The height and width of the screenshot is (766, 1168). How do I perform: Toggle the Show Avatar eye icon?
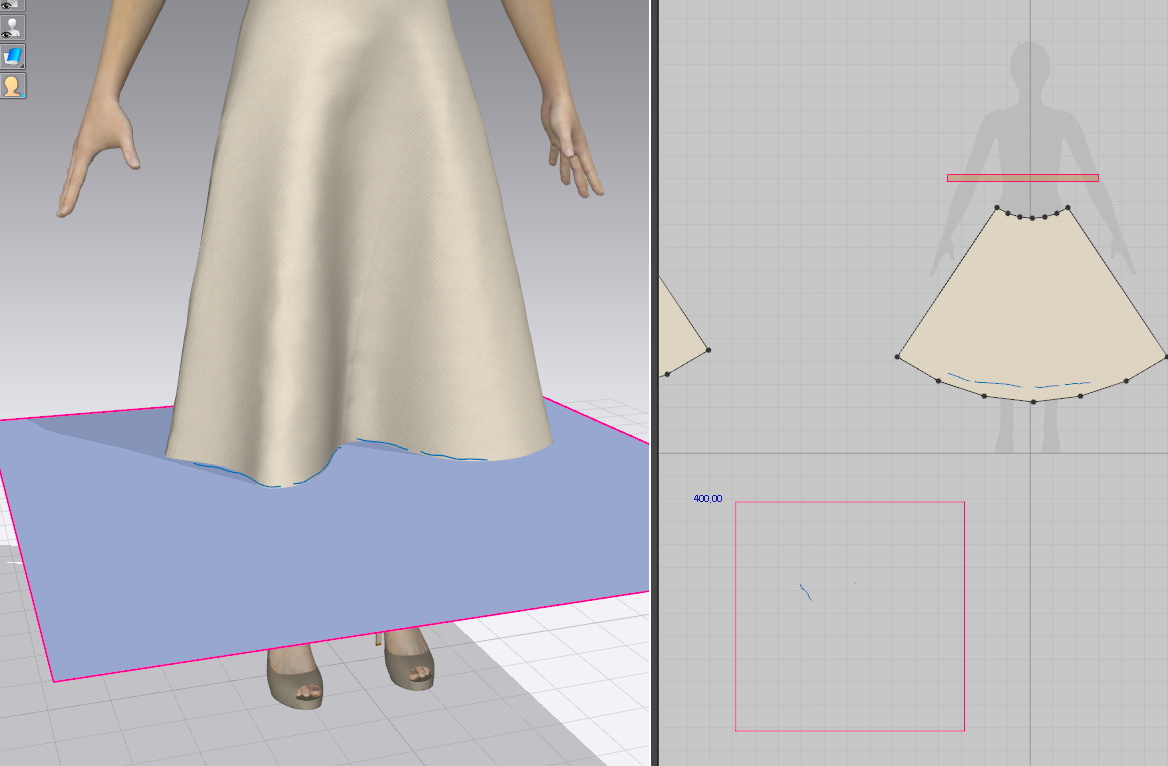tap(12, 28)
